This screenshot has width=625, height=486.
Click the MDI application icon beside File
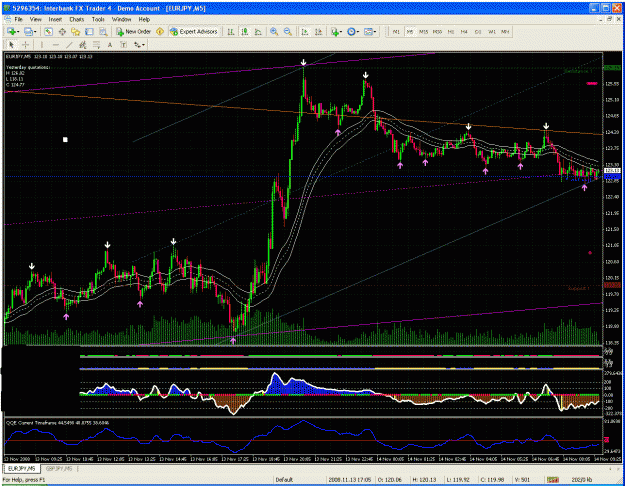(8, 19)
